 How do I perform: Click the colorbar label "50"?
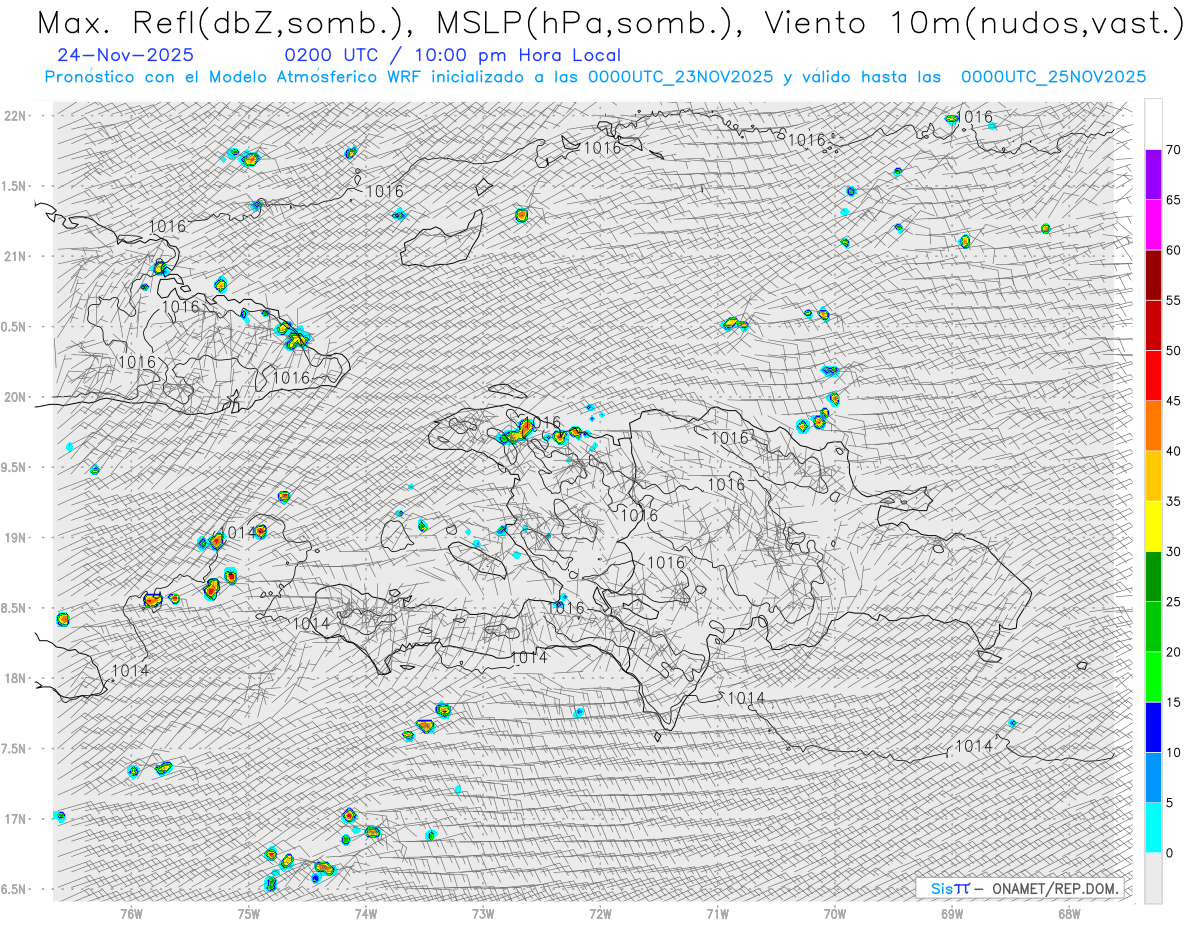1173,351
